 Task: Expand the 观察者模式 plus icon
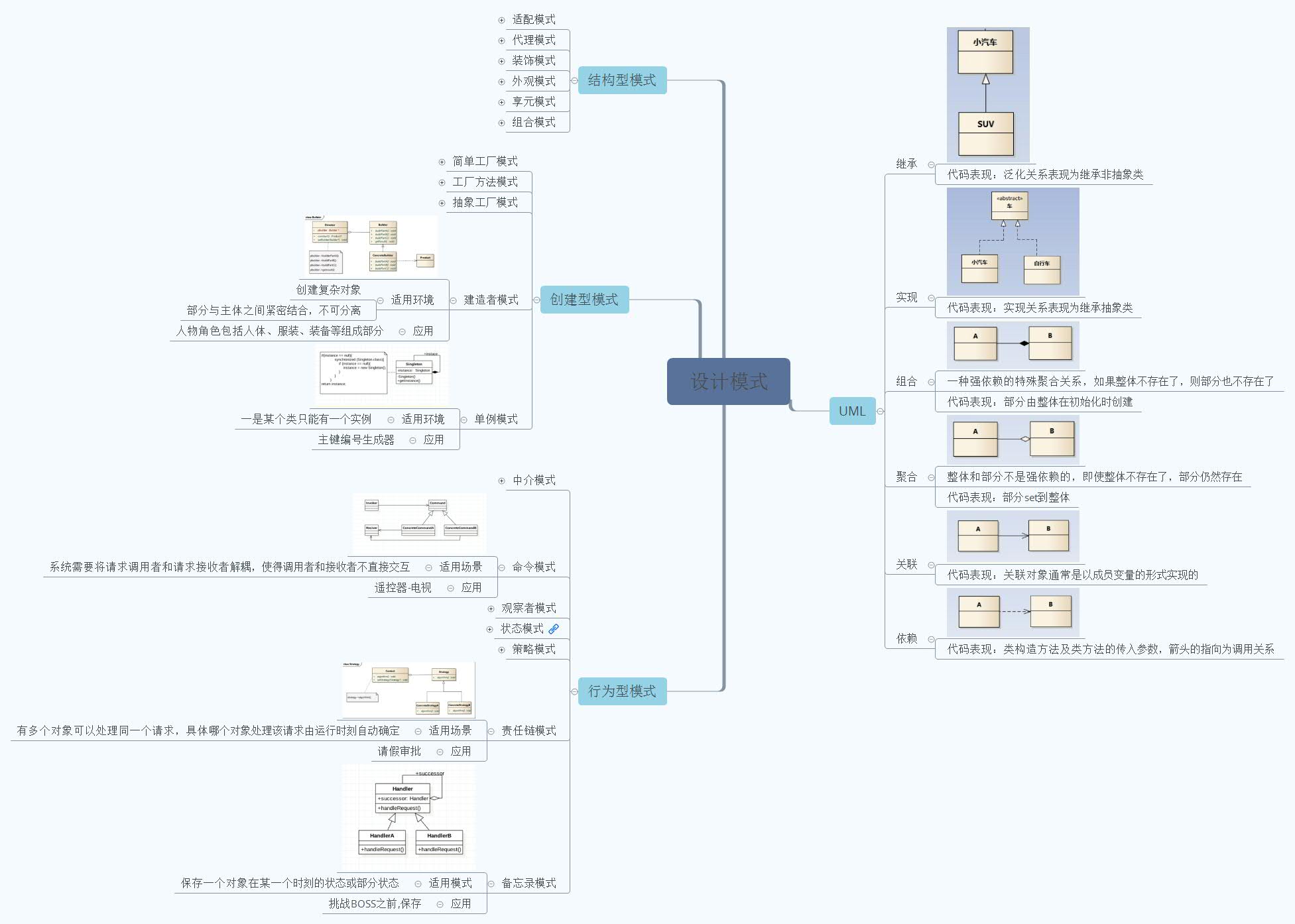coord(491,608)
